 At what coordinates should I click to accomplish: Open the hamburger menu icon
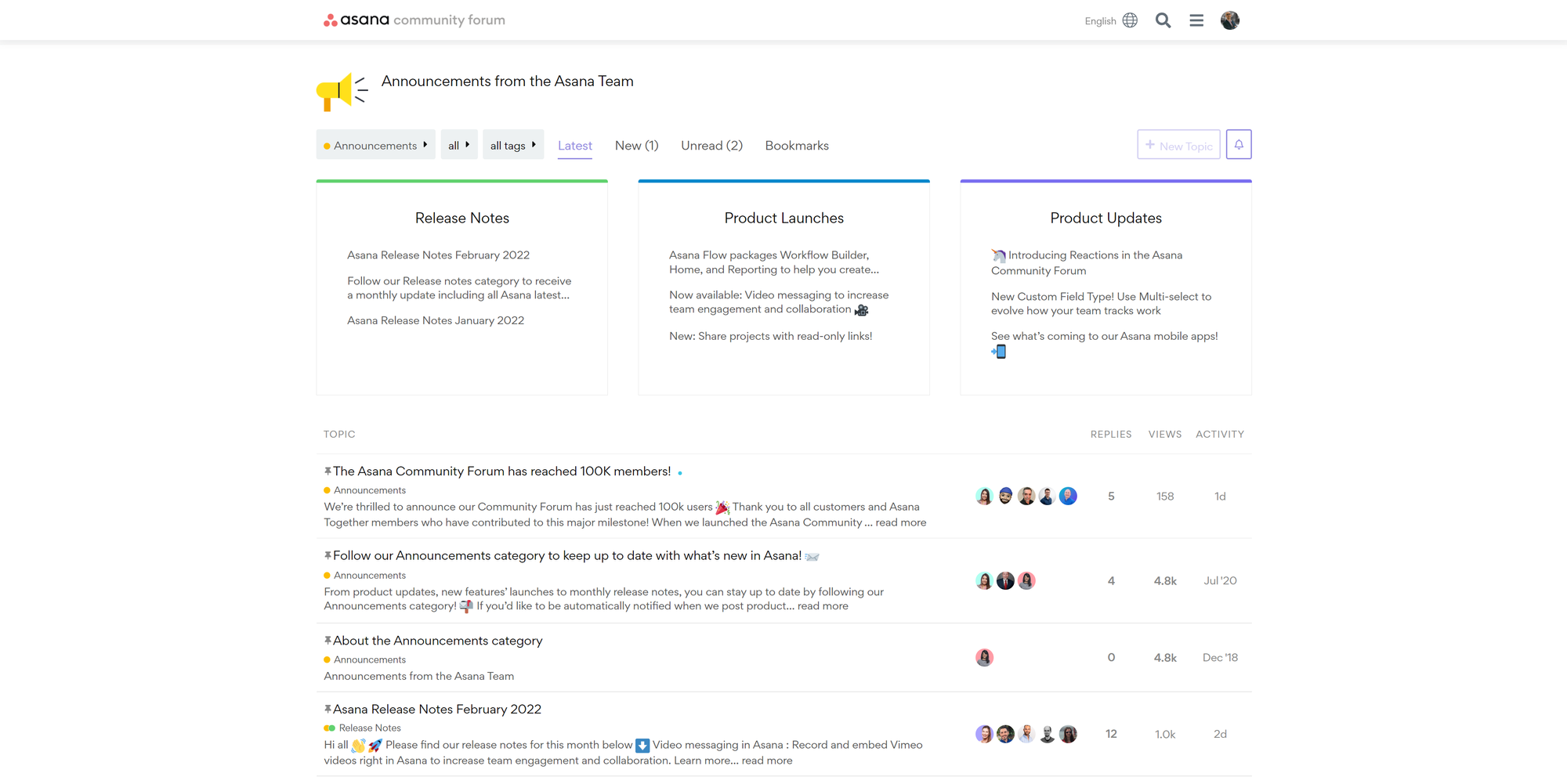[1196, 20]
